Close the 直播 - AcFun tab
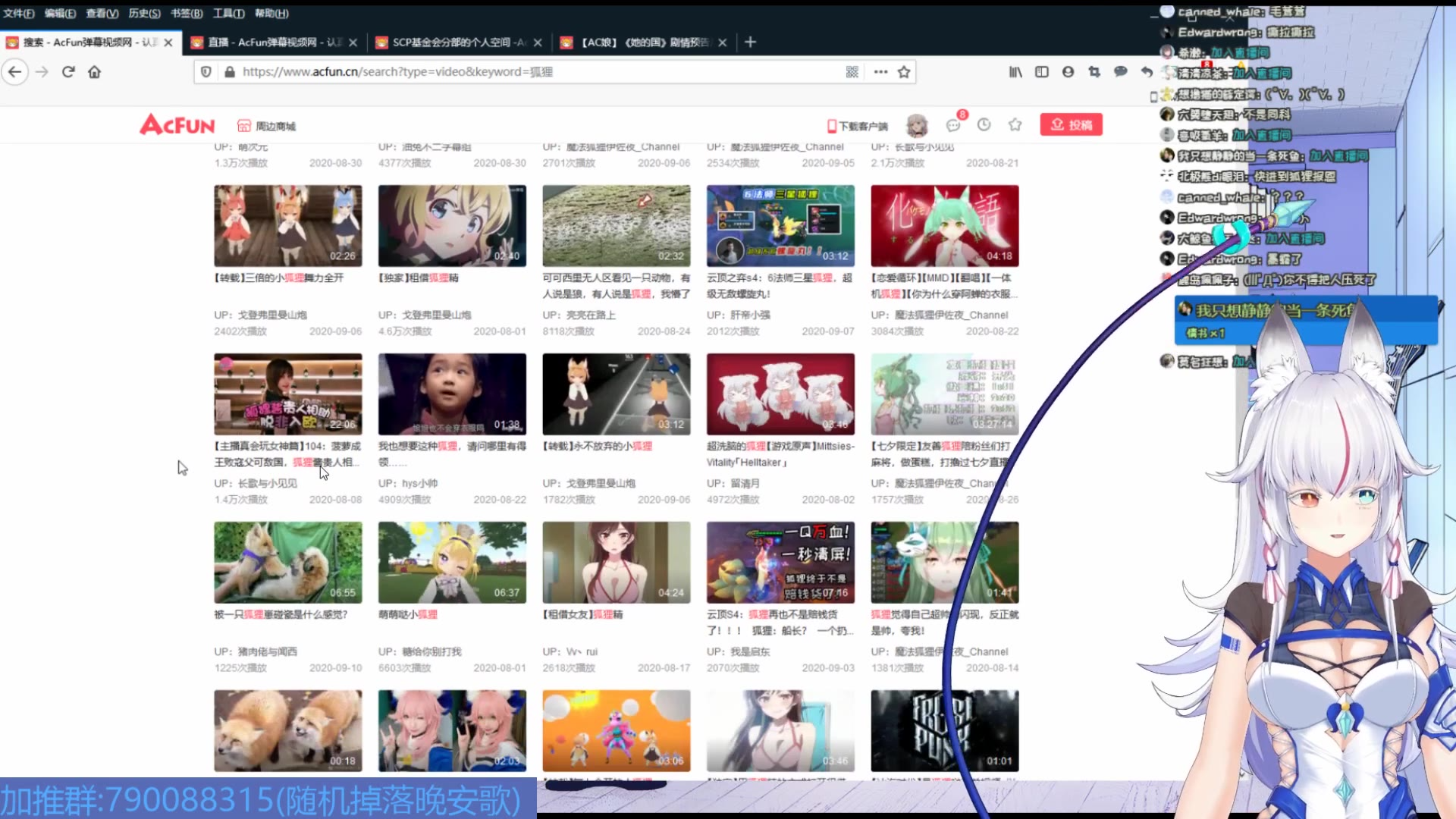The height and width of the screenshot is (819, 1456). click(353, 42)
